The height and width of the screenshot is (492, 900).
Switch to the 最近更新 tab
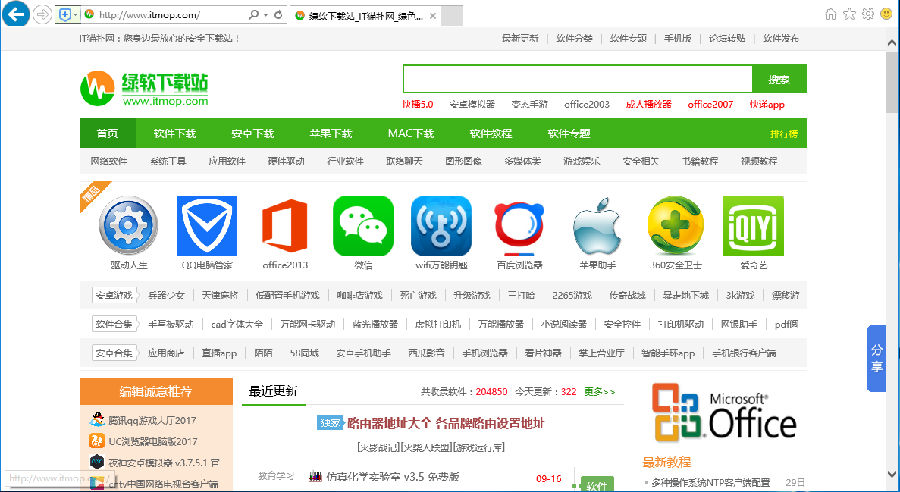273,392
